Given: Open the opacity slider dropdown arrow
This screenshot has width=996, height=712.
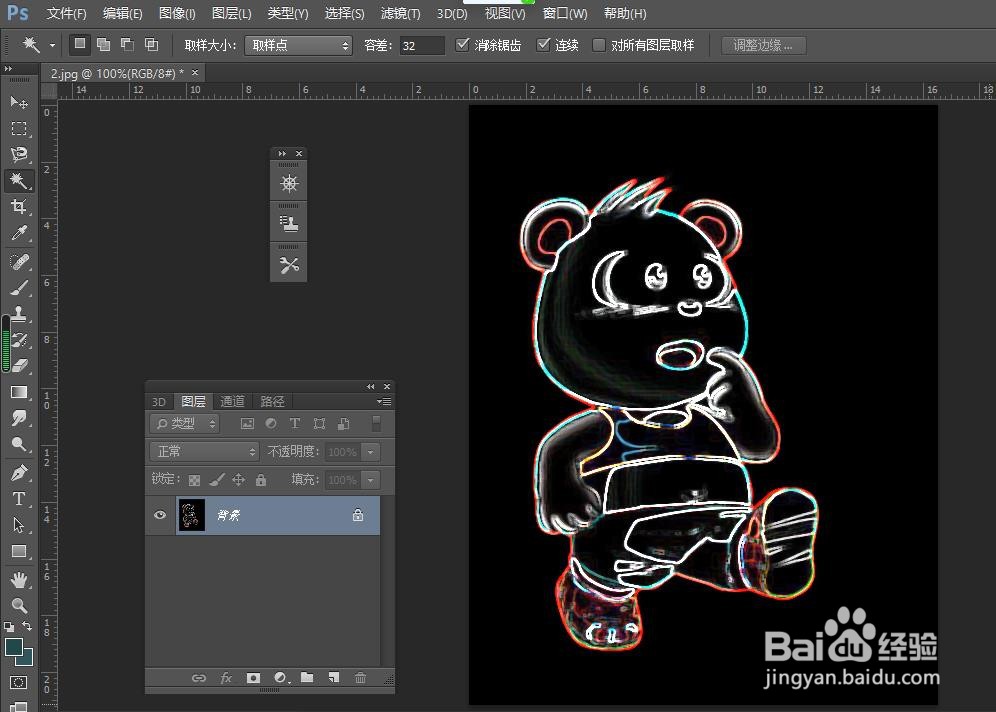Looking at the screenshot, I should (x=370, y=452).
